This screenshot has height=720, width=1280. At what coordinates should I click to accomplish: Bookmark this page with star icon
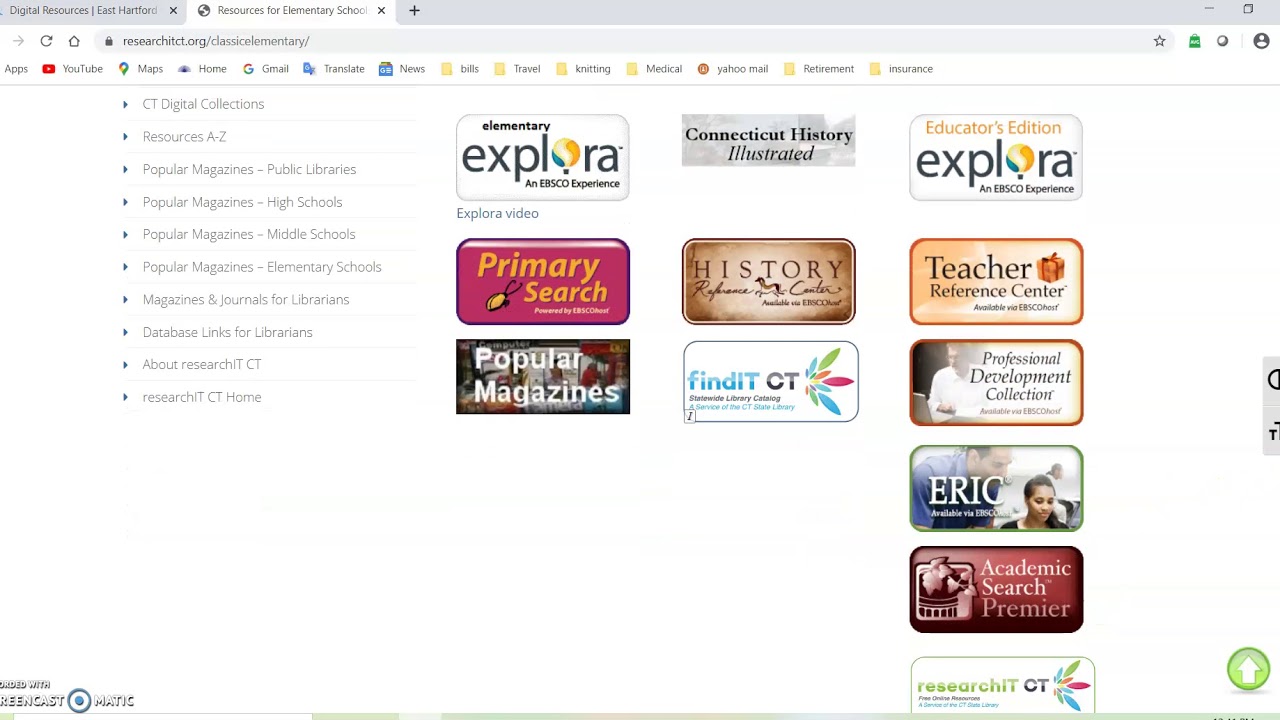click(1160, 41)
